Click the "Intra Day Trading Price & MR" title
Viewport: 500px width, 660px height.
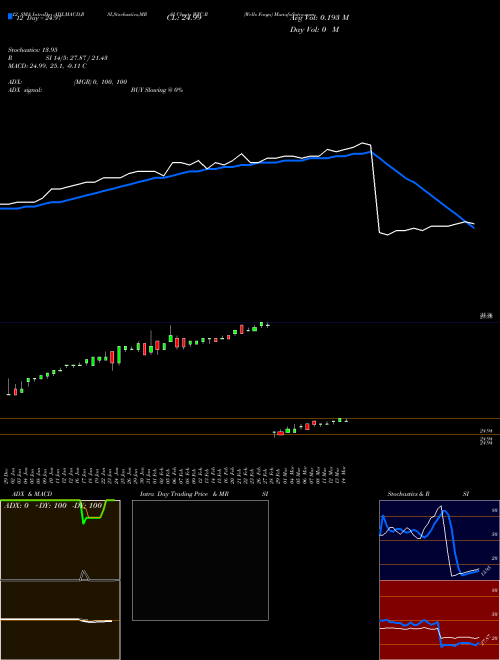click(184, 494)
